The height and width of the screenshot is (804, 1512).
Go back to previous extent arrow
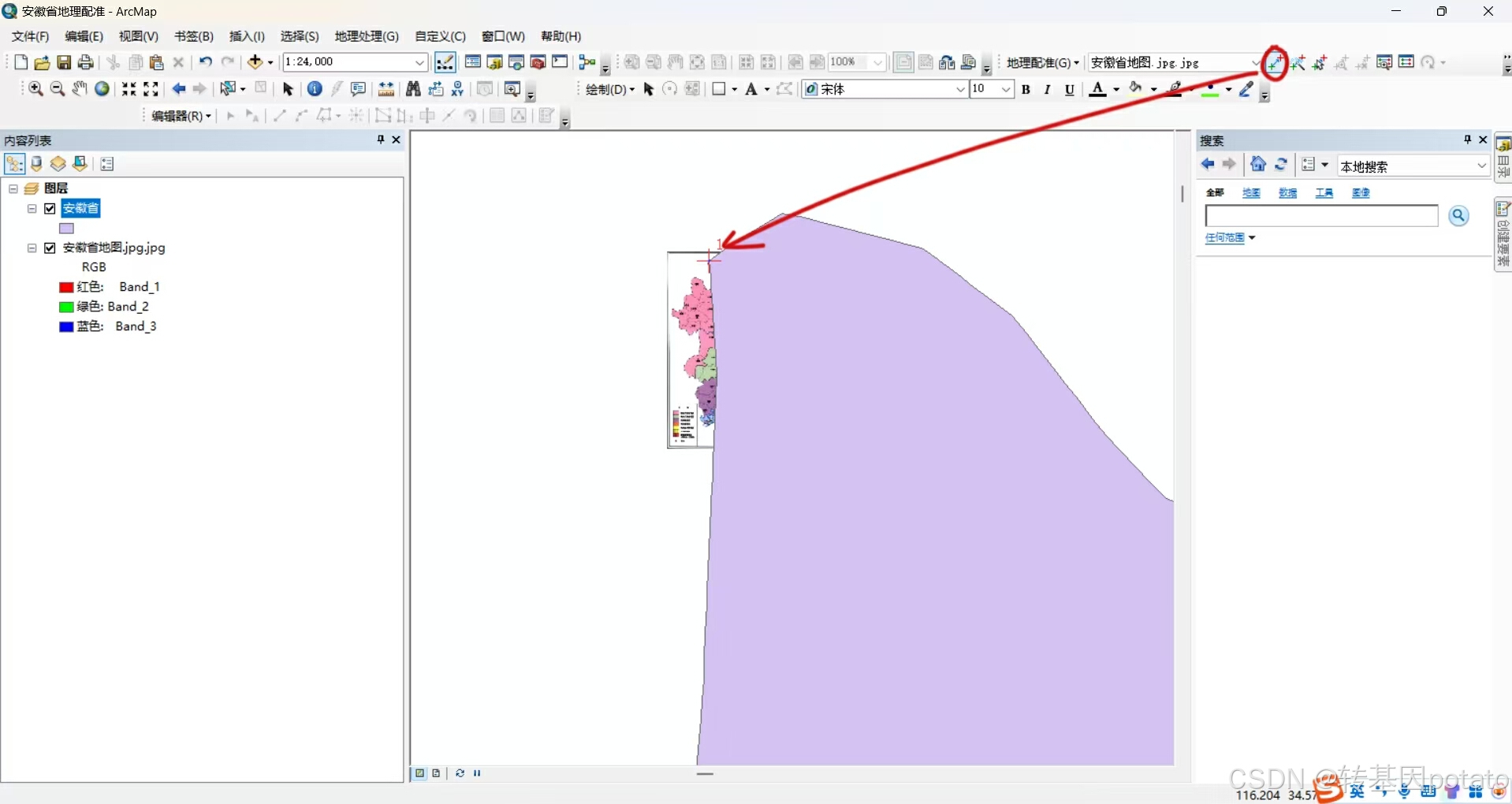pos(179,89)
